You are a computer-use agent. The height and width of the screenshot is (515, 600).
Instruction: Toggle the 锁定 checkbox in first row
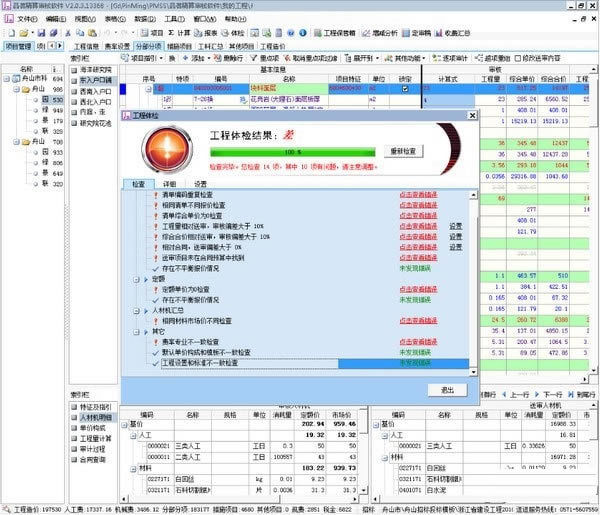point(404,88)
